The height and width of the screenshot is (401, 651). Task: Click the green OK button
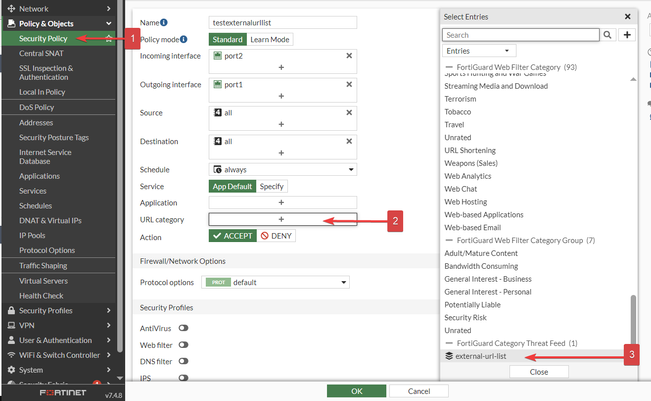pyautogui.click(x=356, y=390)
